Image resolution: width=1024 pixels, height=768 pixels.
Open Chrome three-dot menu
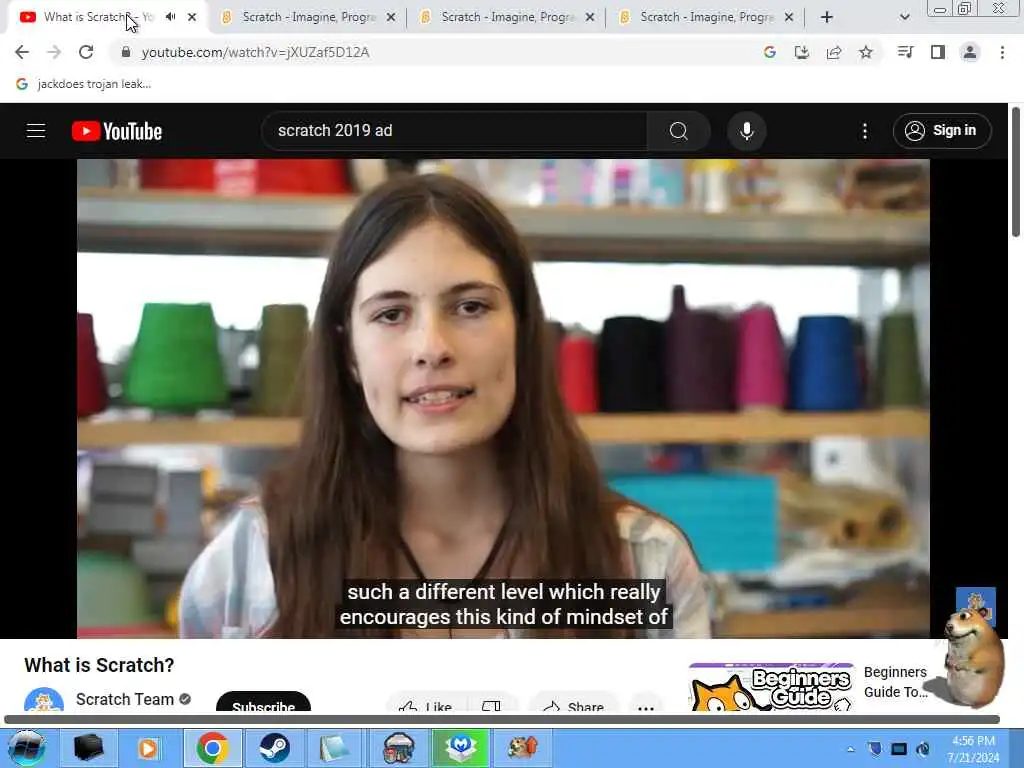coord(1002,52)
